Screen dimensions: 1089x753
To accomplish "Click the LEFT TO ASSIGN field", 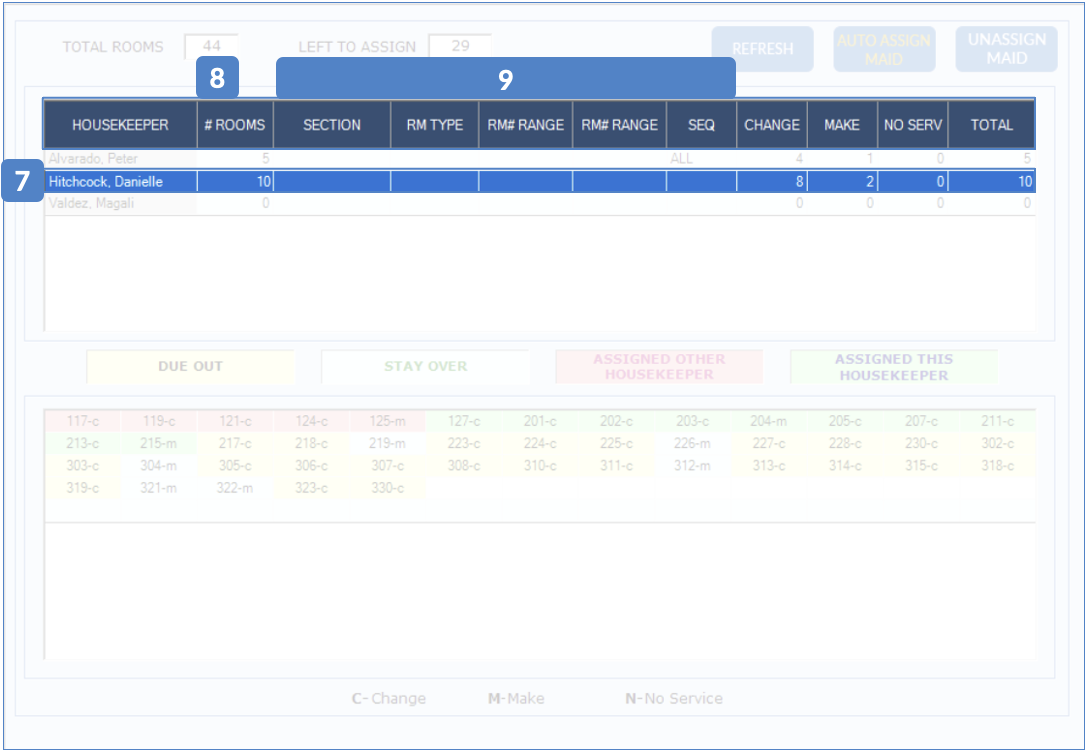I will pyautogui.click(x=460, y=46).
